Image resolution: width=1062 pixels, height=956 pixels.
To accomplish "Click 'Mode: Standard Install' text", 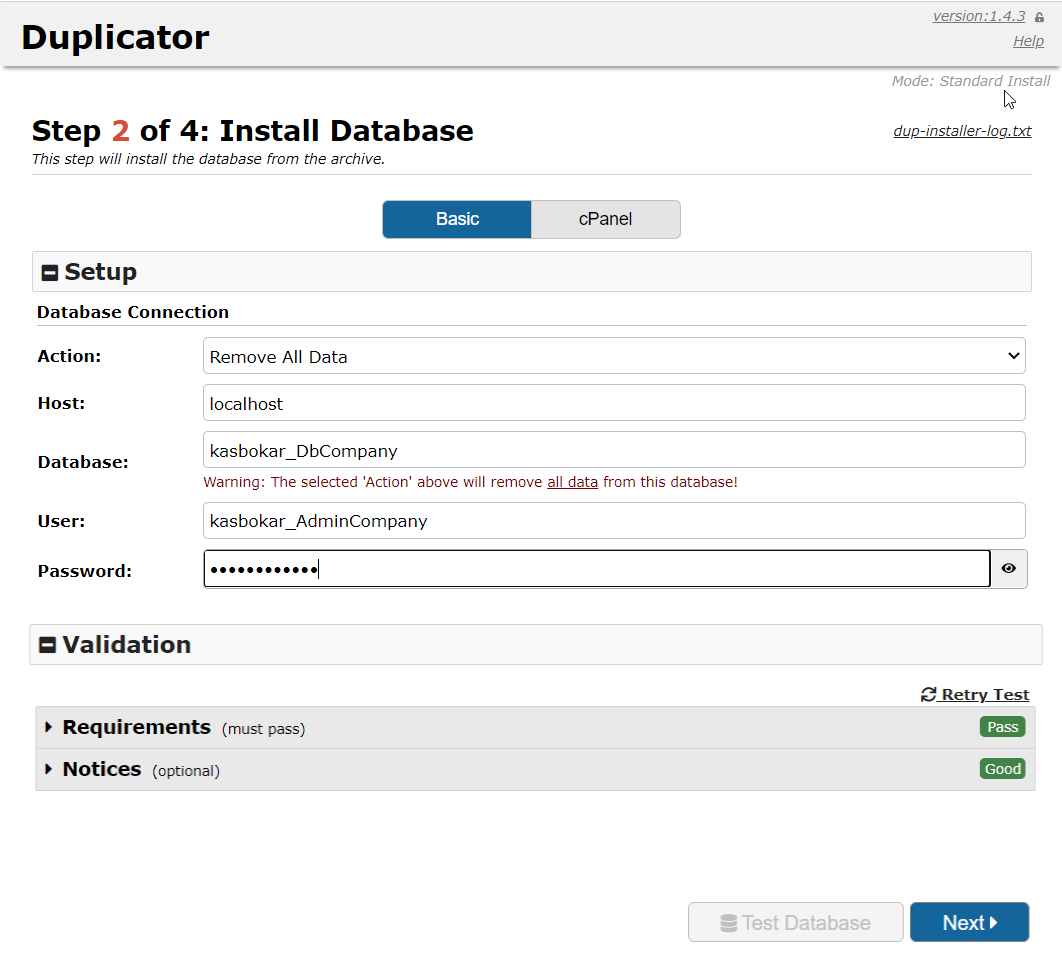I will coord(971,81).
